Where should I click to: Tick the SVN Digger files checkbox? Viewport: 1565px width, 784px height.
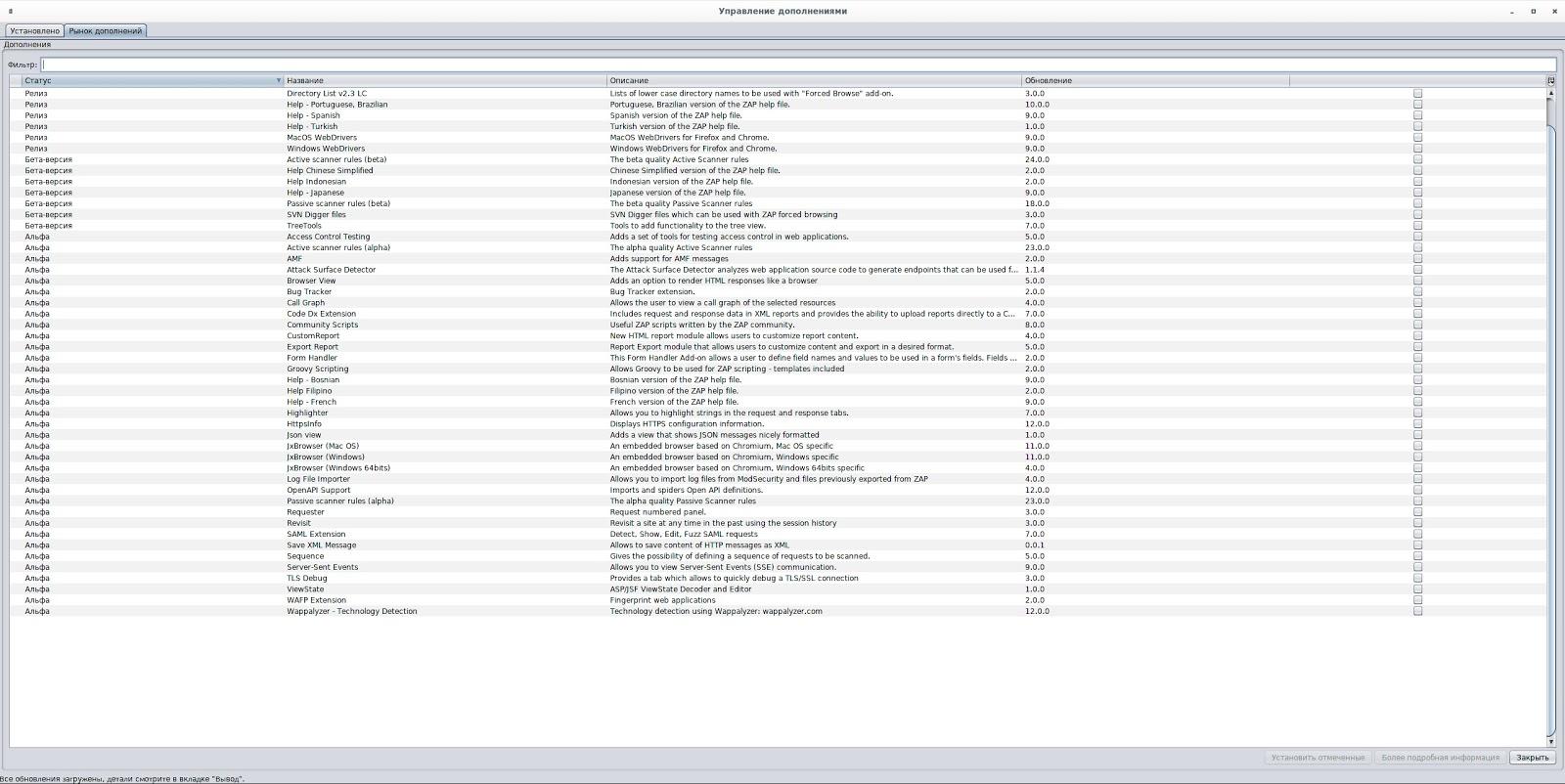pyautogui.click(x=1417, y=214)
